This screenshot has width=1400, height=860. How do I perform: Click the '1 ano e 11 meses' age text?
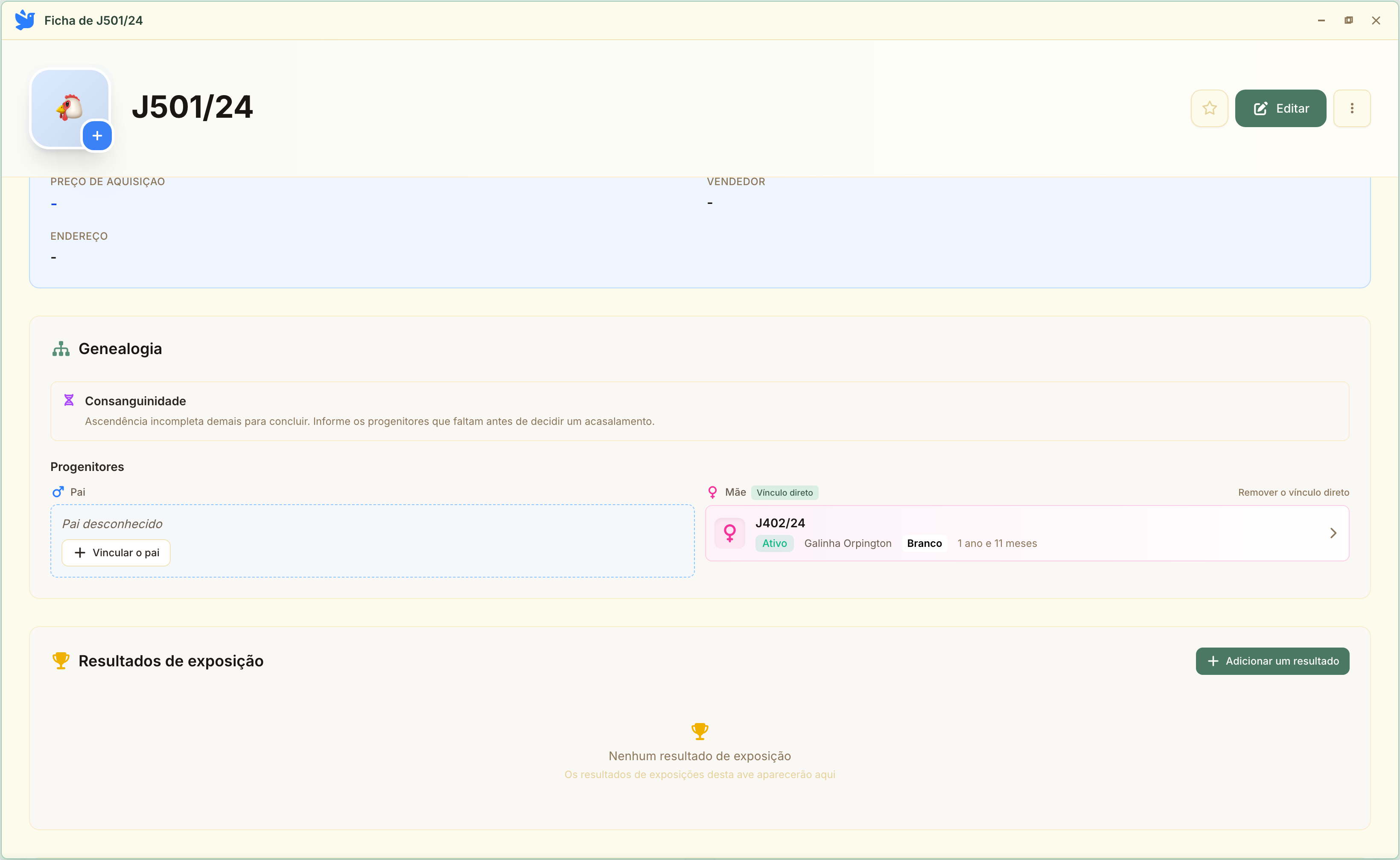click(997, 543)
